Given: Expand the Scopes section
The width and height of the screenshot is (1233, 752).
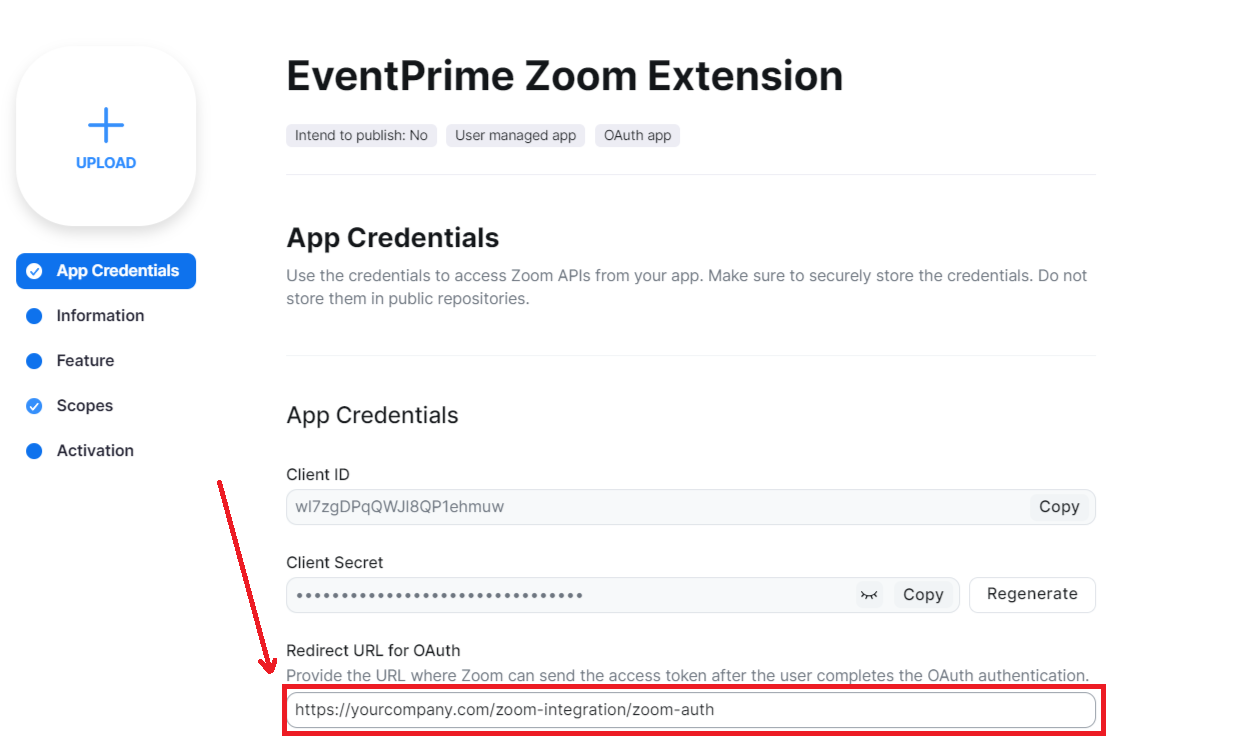Looking at the screenshot, I should click(x=86, y=405).
